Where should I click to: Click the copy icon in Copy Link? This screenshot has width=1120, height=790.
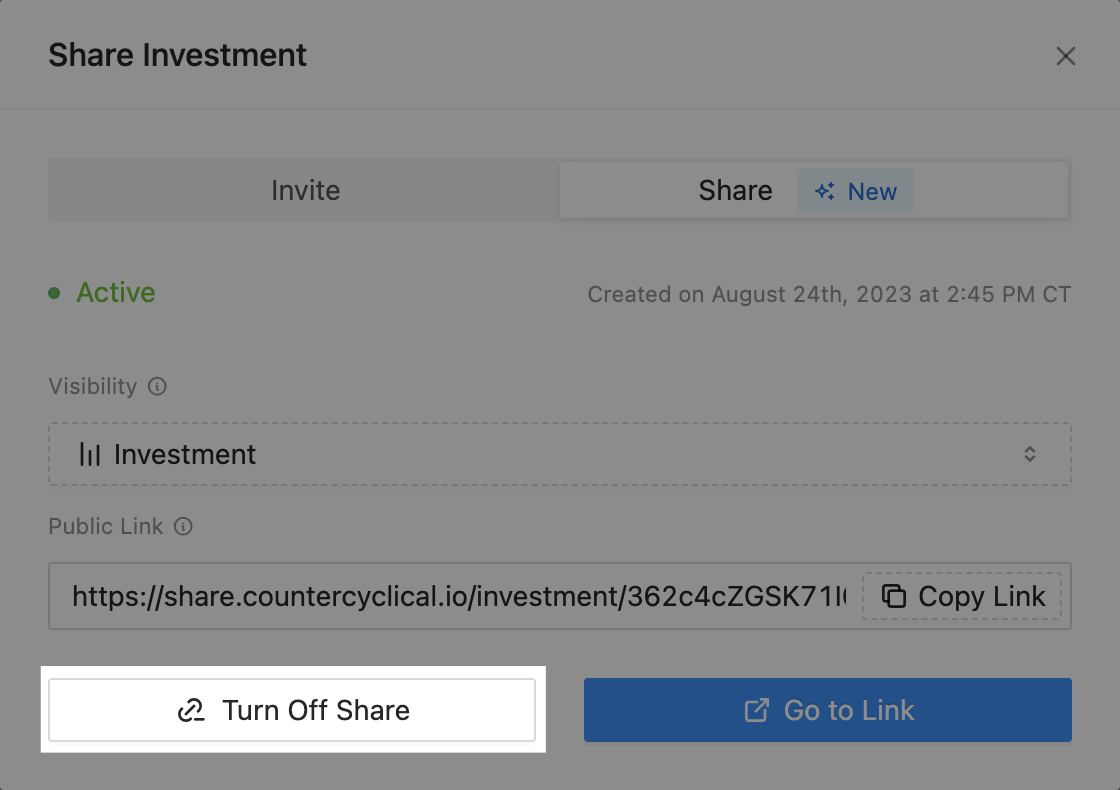pyautogui.click(x=893, y=596)
